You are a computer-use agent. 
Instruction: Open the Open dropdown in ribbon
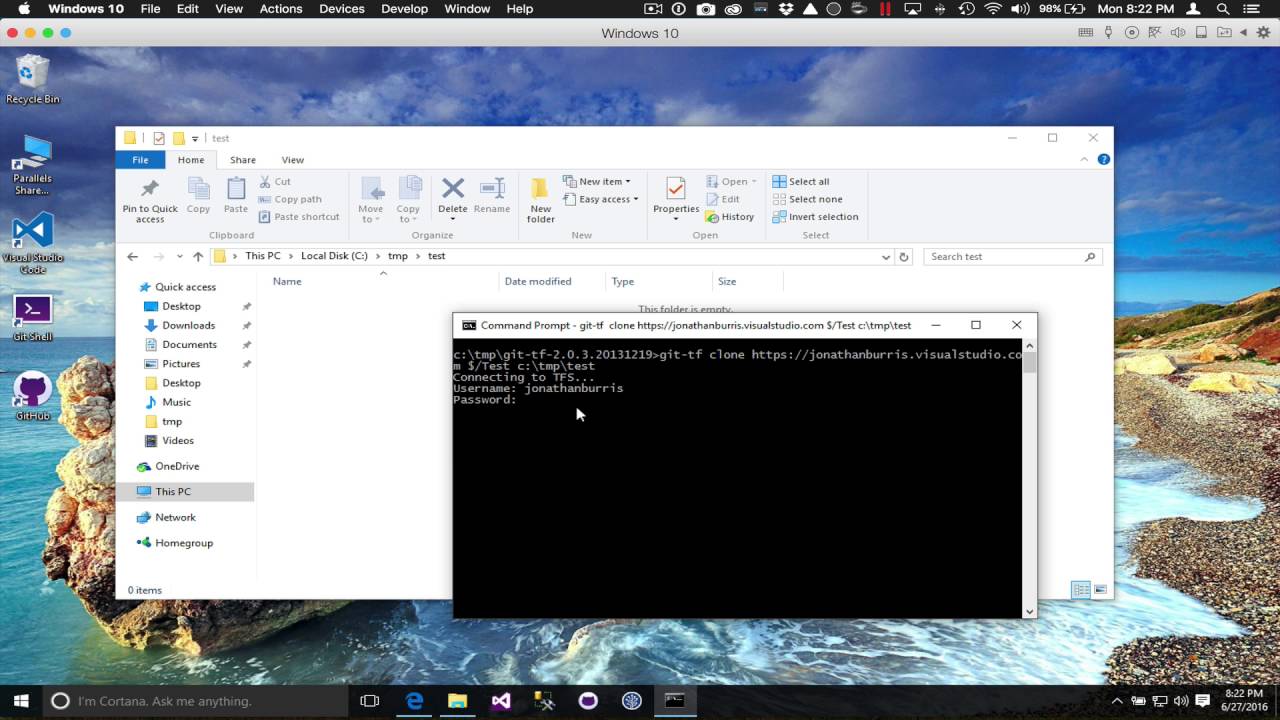pyautogui.click(x=731, y=182)
